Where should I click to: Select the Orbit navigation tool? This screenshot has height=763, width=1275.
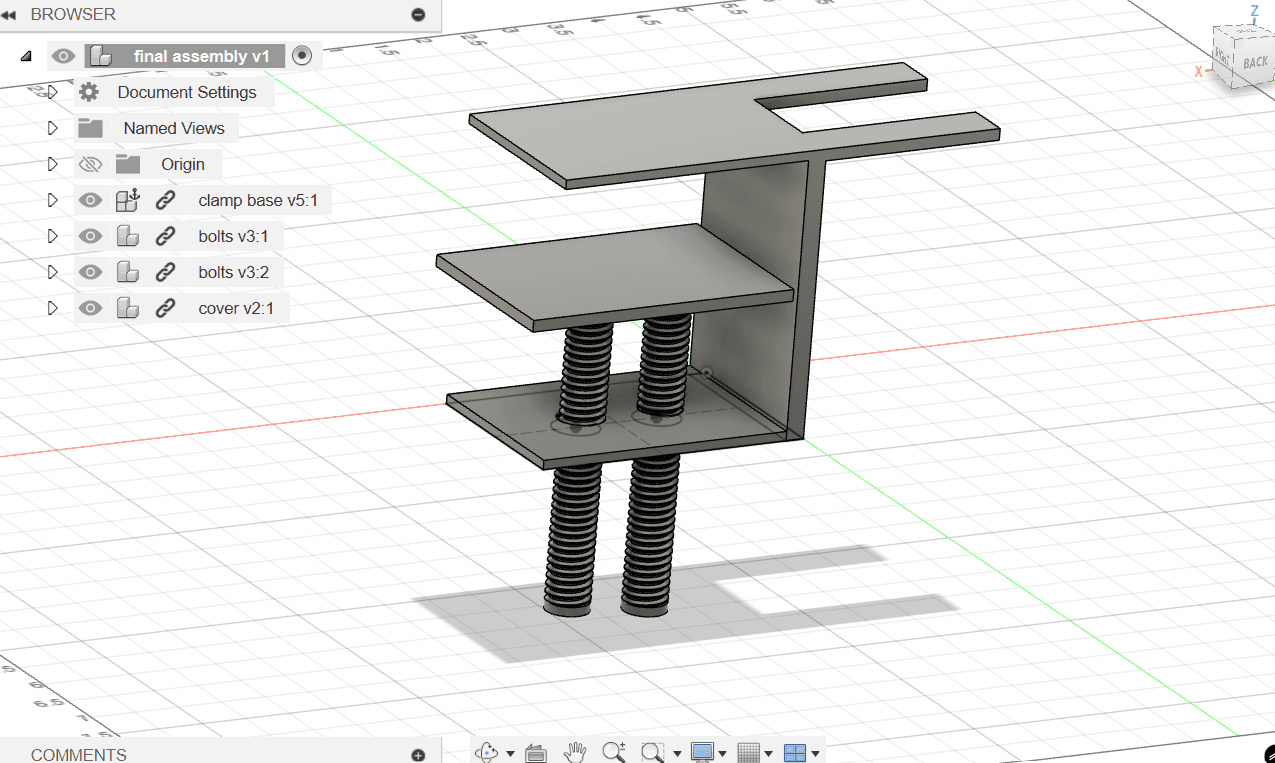(x=487, y=752)
